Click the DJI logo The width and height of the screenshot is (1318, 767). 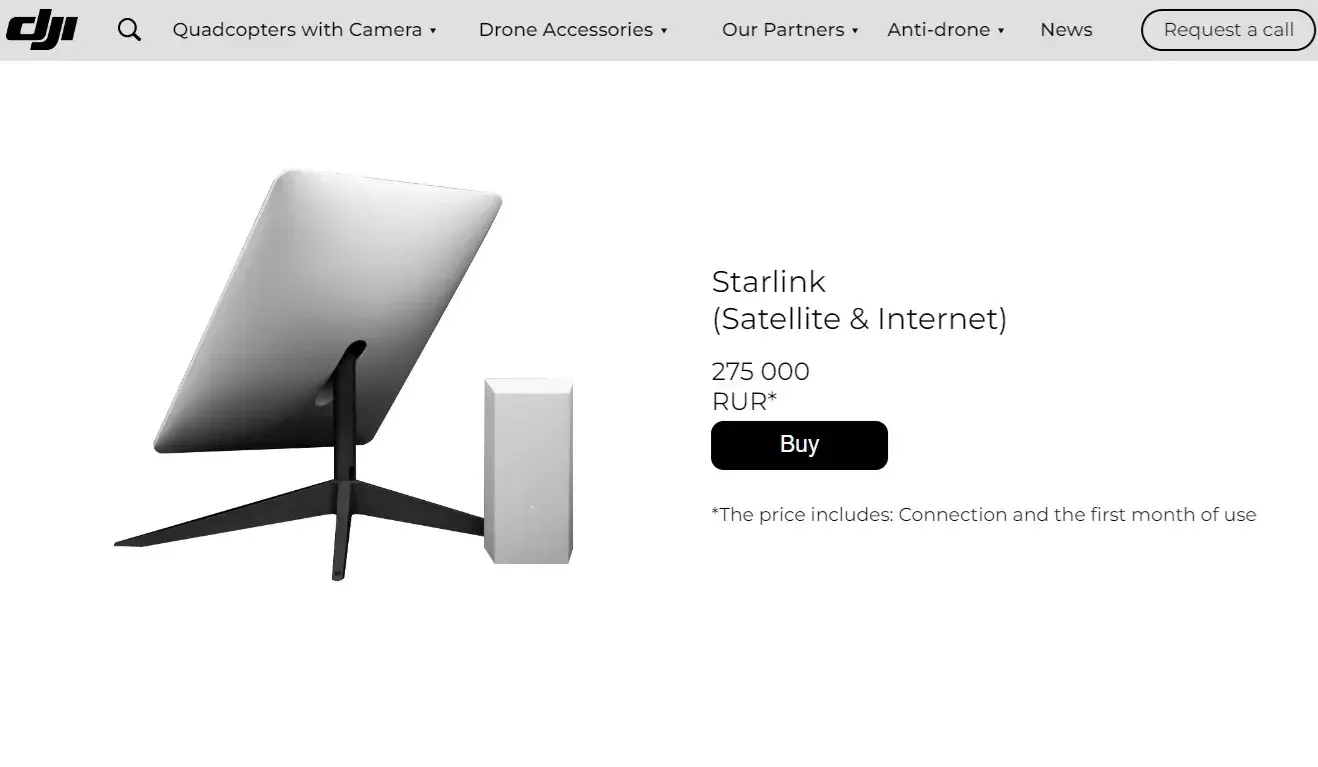coord(41,29)
